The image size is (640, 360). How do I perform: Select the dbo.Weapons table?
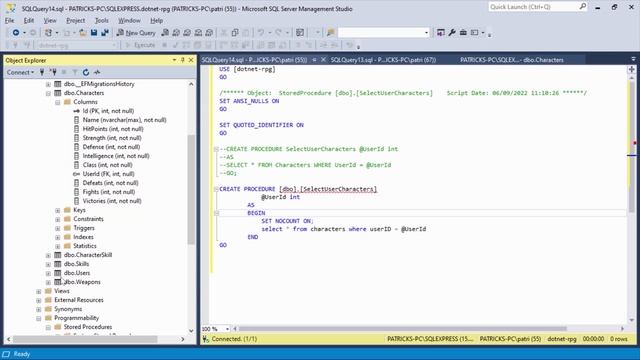(82, 282)
